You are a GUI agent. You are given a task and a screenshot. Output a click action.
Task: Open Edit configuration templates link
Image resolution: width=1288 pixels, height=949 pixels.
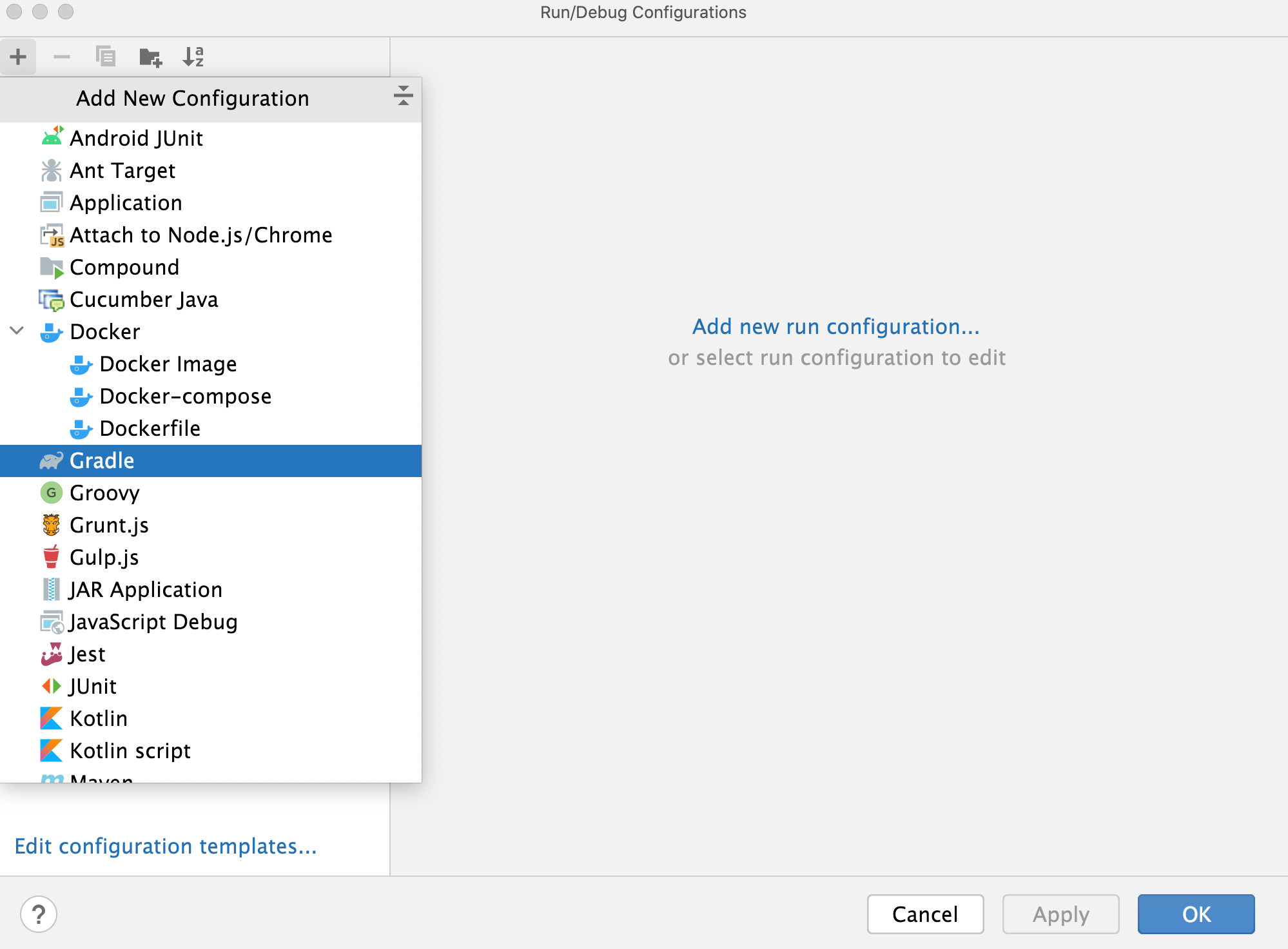(x=166, y=846)
